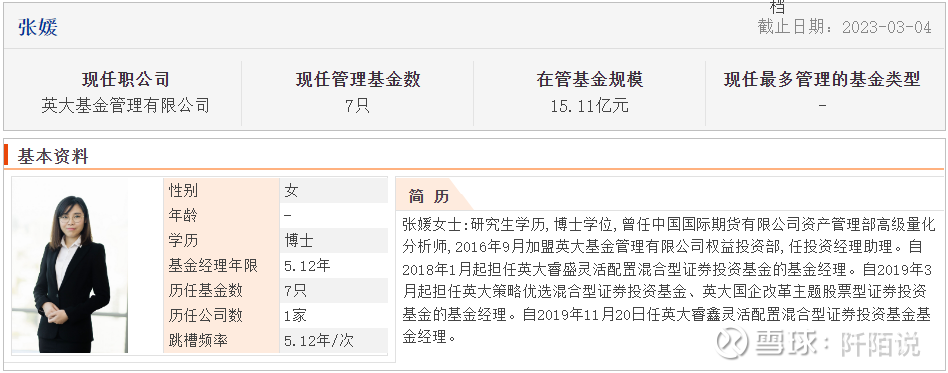Click the manager's profile photo

(70, 265)
